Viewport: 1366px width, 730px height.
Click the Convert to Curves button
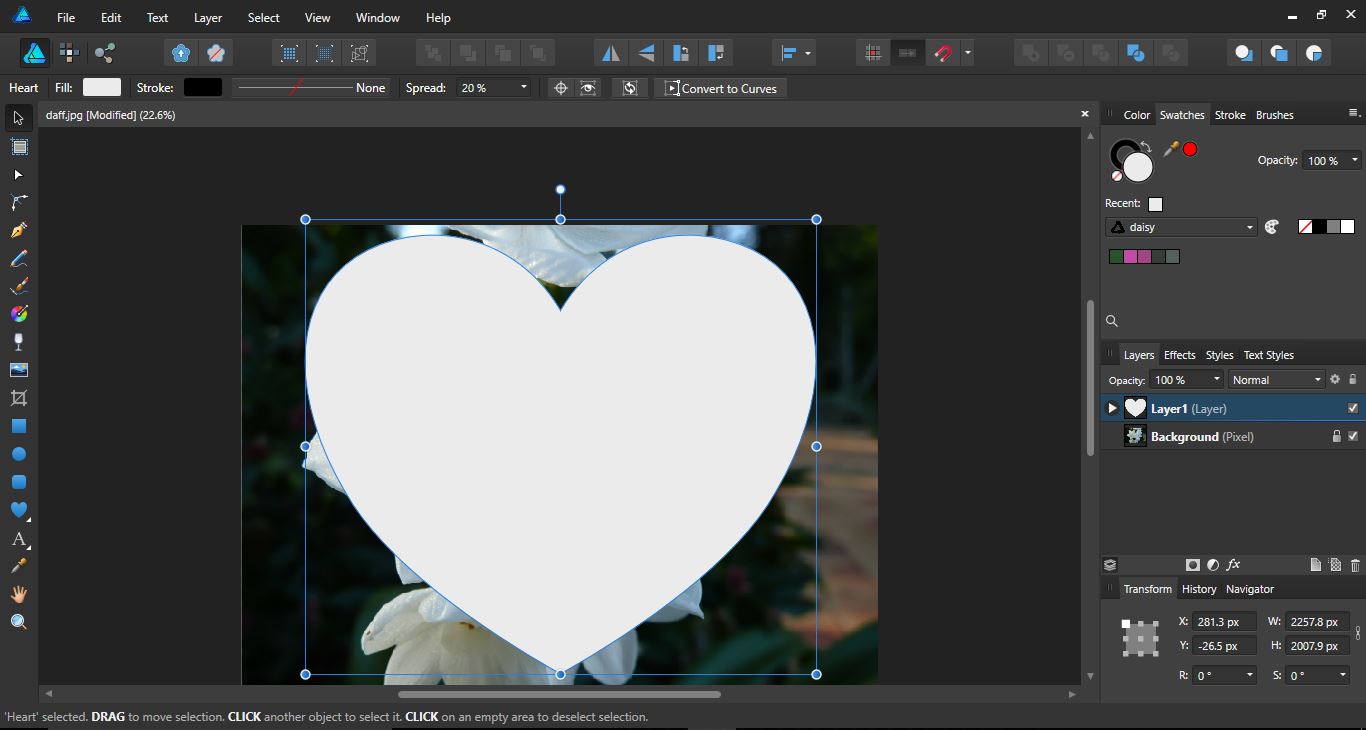[720, 88]
